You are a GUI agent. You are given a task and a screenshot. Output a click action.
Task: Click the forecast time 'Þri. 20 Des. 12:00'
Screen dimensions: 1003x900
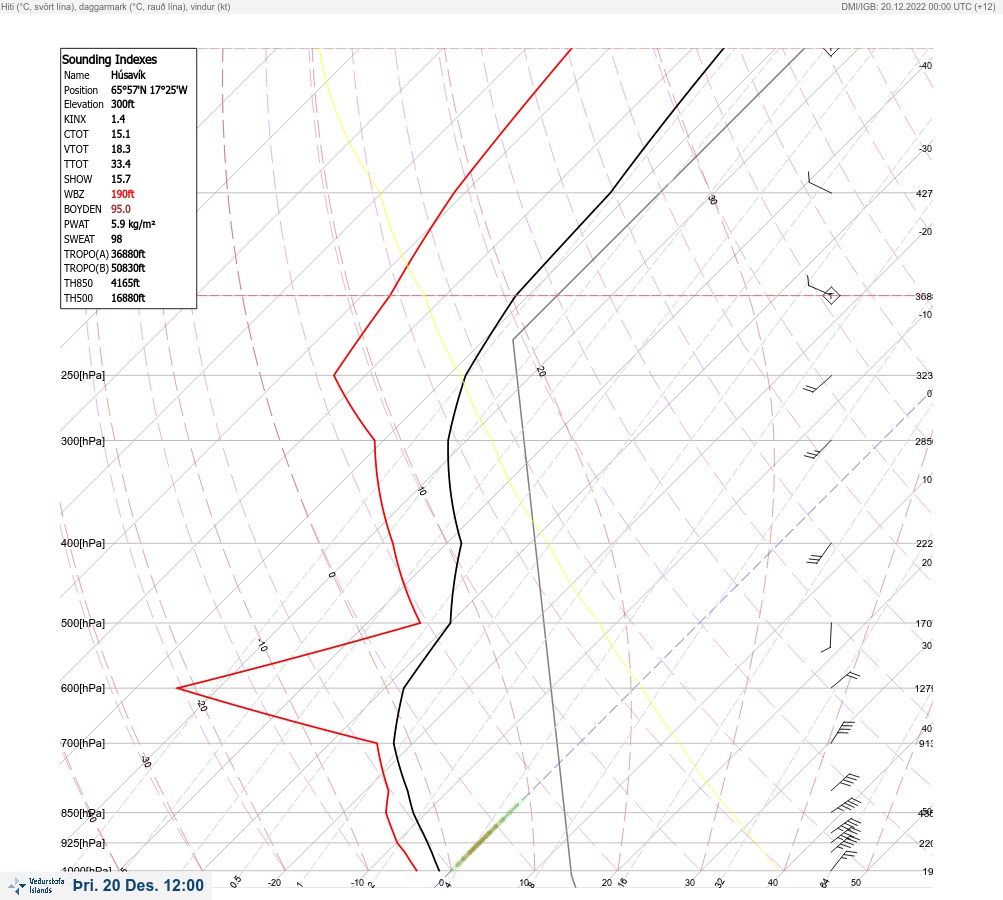[138, 886]
